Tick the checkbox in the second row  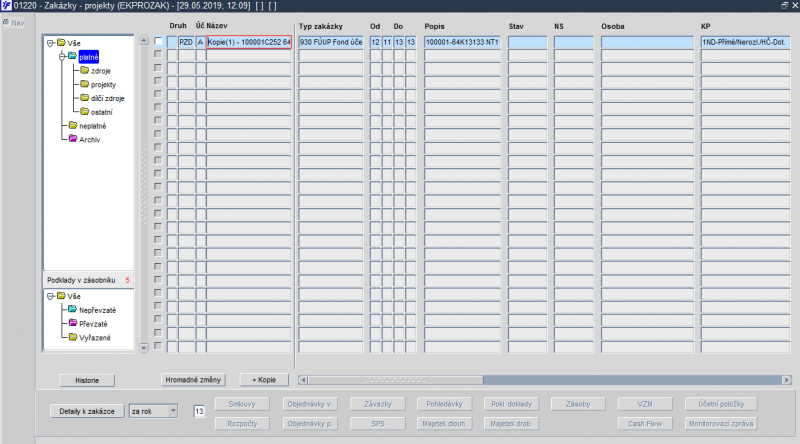158,54
